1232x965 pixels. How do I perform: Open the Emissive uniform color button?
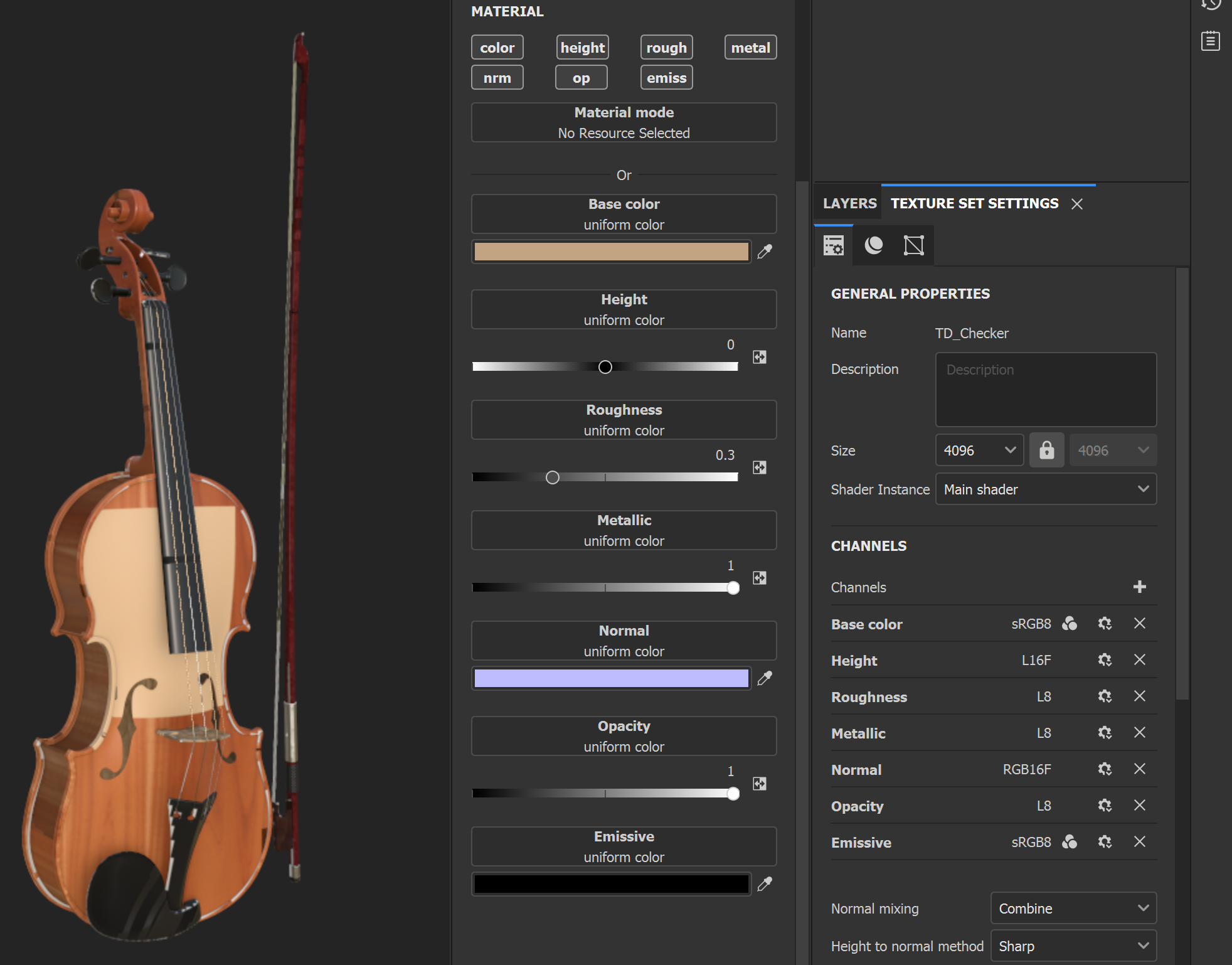point(624,846)
